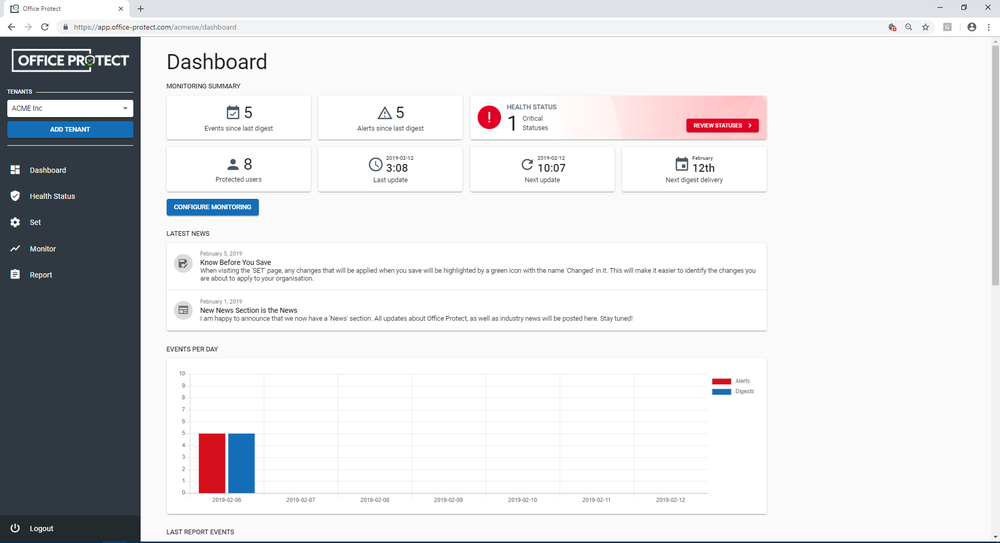Click the browser address bar URL

[155, 27]
